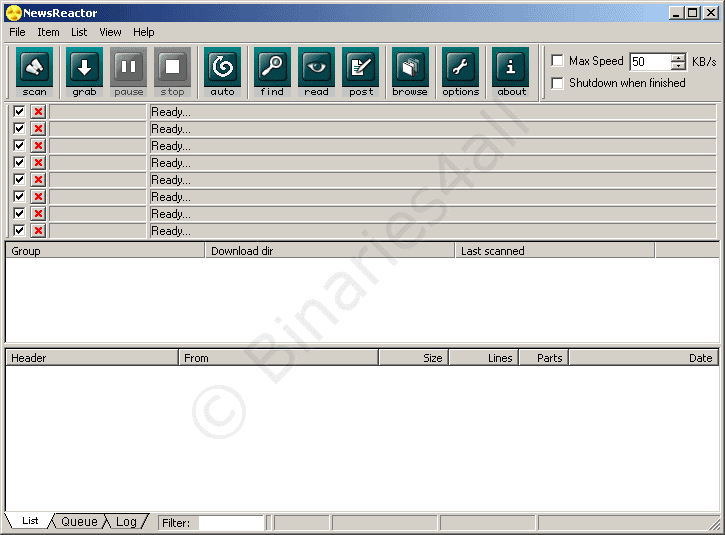The height and width of the screenshot is (535, 725).
Task: Sort by Date column header
Action: [x=644, y=358]
